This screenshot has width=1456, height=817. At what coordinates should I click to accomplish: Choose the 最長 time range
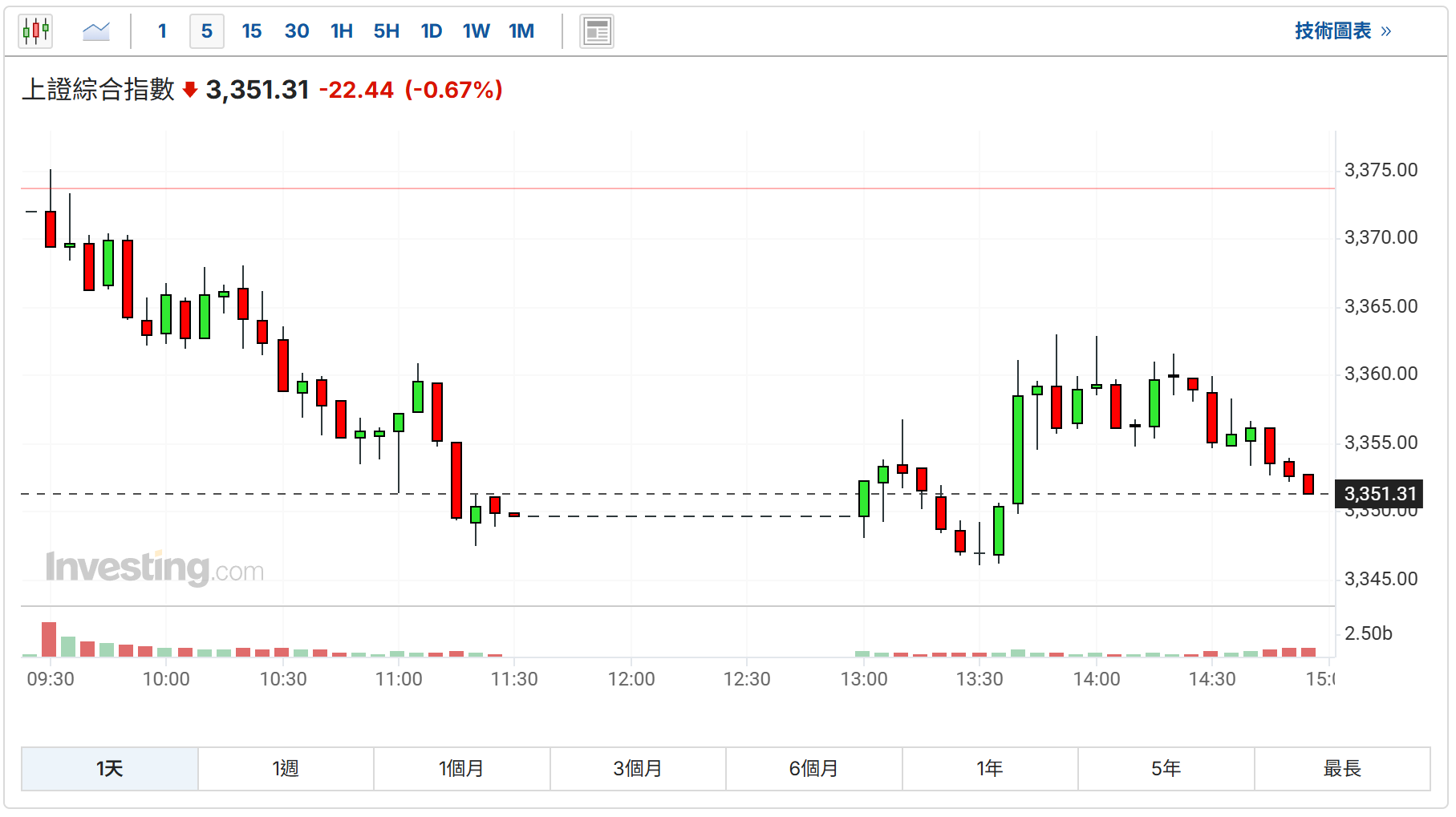pos(1342,769)
